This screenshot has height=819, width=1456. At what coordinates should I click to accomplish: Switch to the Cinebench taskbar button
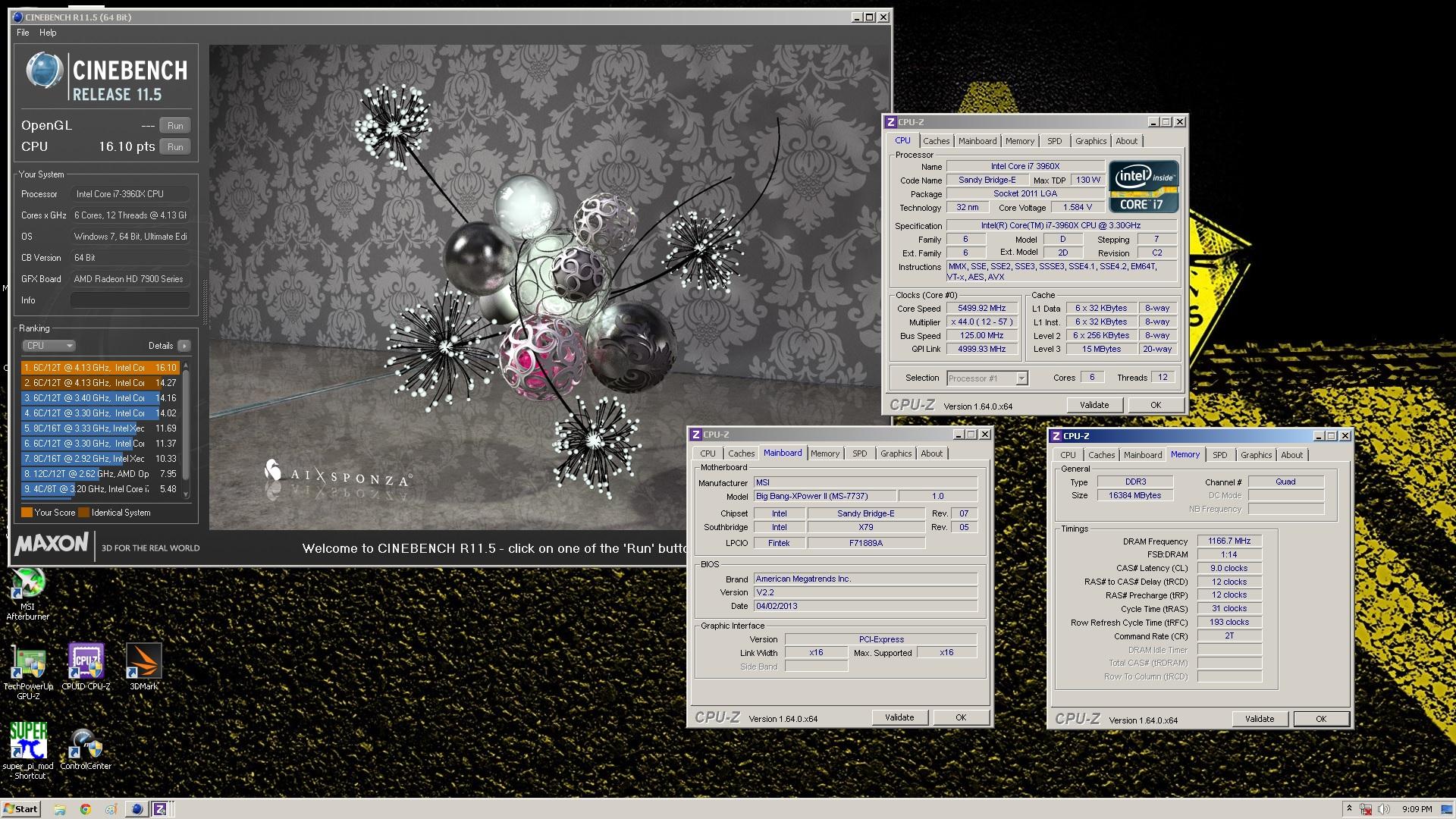[x=136, y=809]
